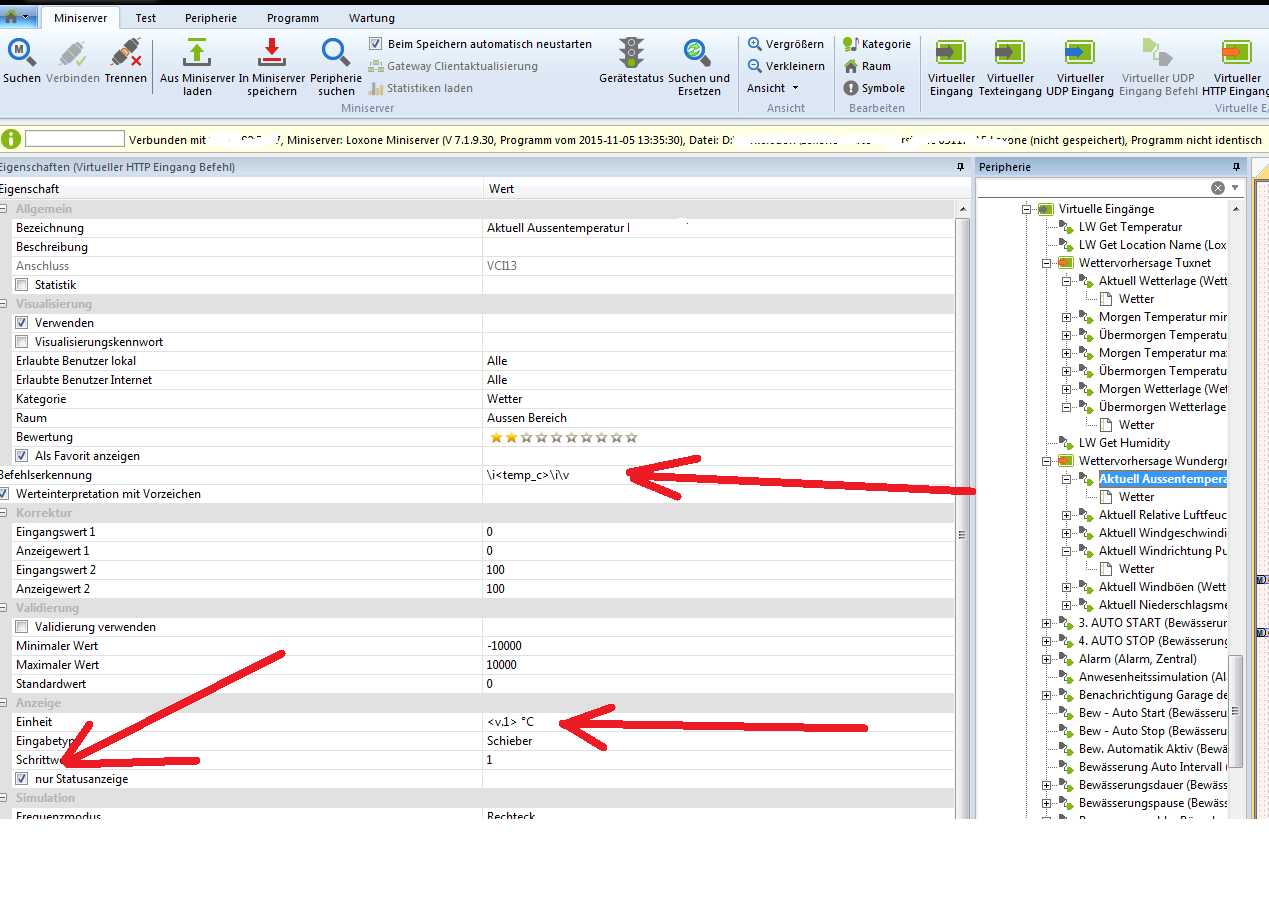Screen dimensions: 1269x912
Task: Collapse the Wettervorhersage Tuxnet tree node
Action: 1047,263
